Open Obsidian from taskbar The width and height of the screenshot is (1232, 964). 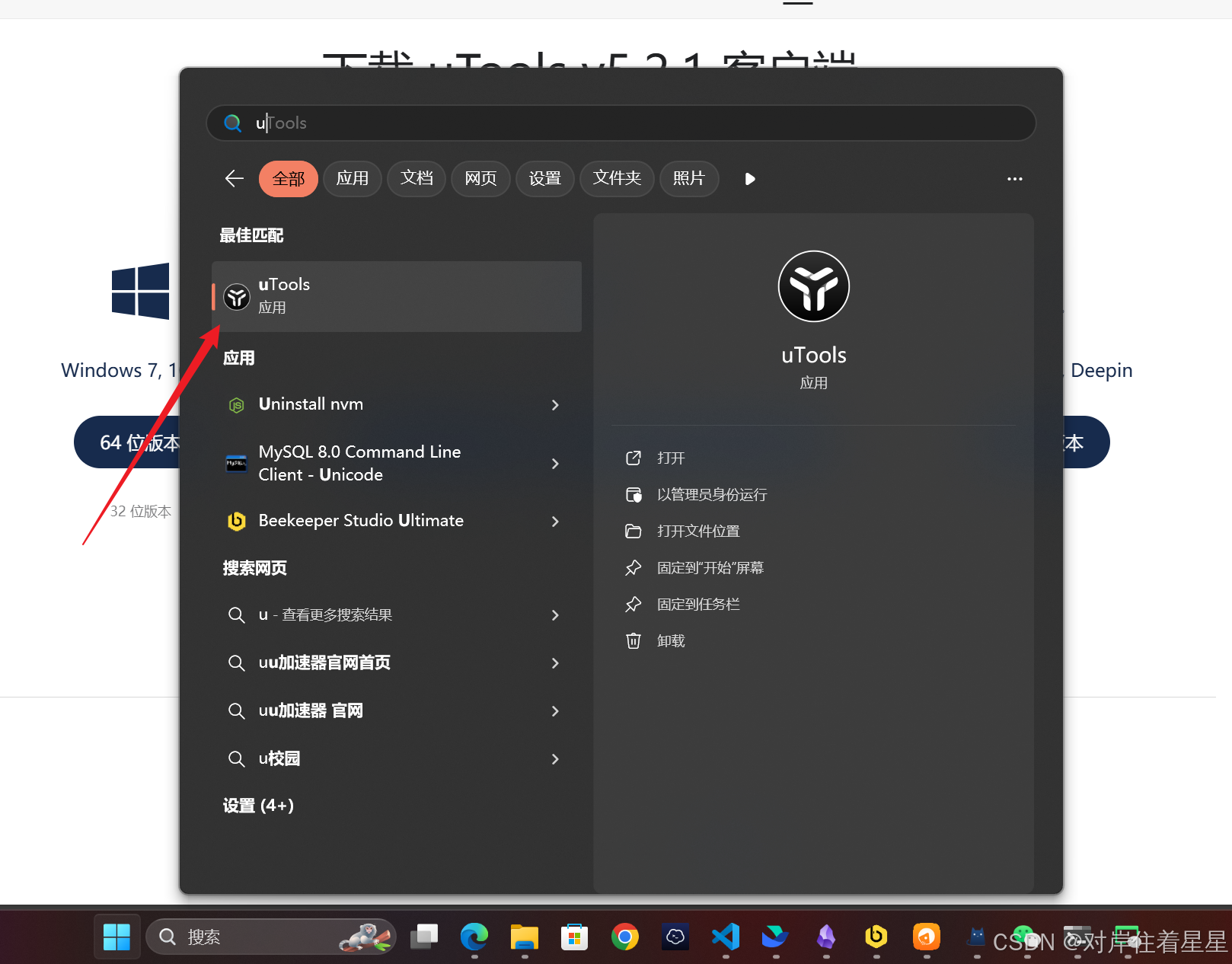(826, 937)
